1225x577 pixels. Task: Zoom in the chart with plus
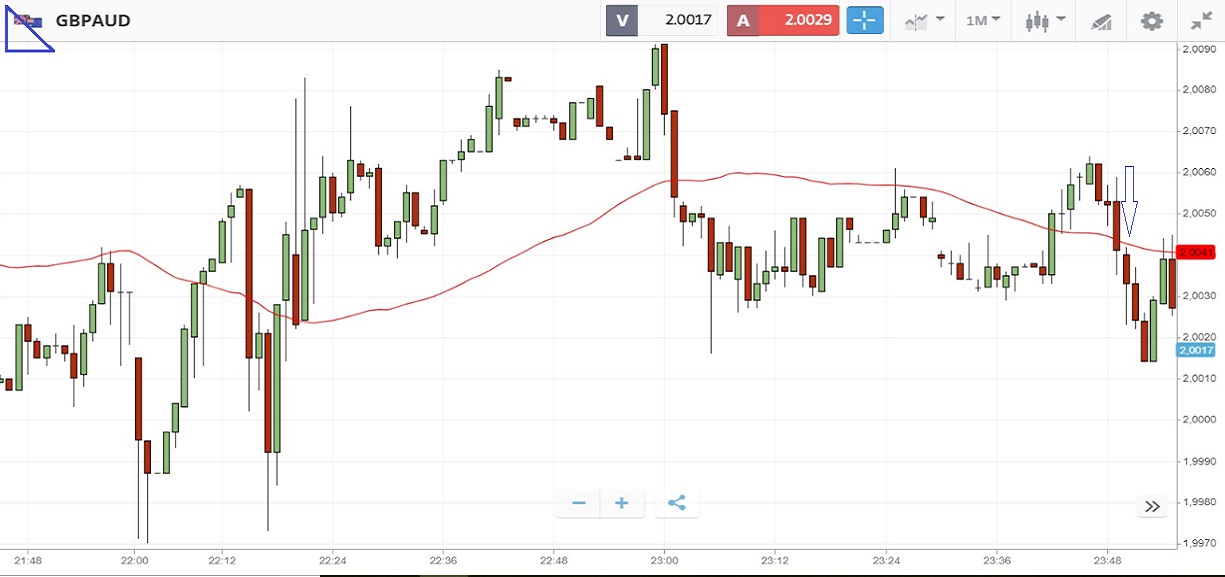[621, 503]
